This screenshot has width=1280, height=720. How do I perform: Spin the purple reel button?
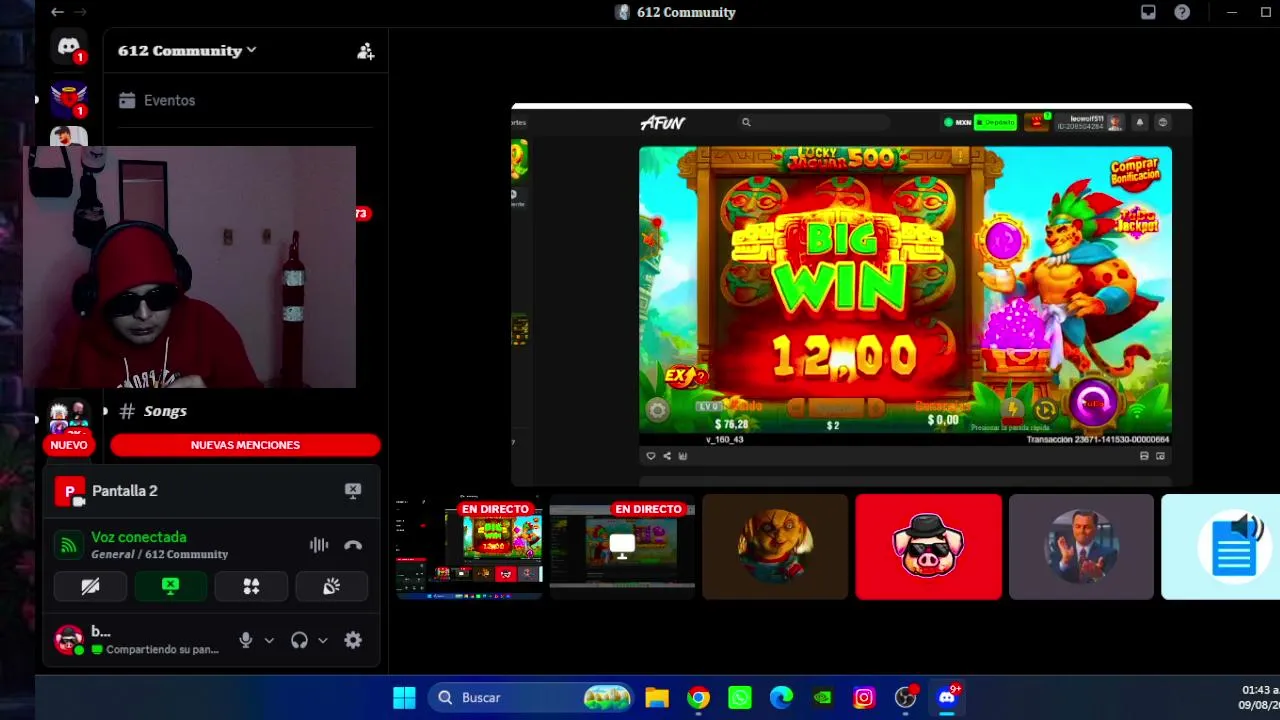pyautogui.click(x=1094, y=403)
